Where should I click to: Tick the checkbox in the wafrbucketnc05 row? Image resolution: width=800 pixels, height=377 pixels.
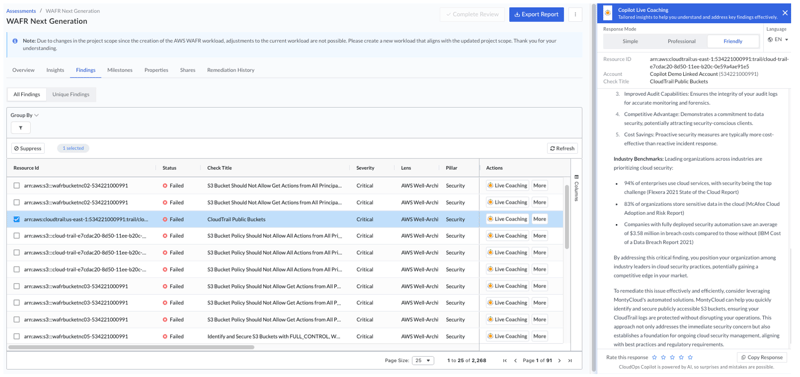pyautogui.click(x=16, y=336)
